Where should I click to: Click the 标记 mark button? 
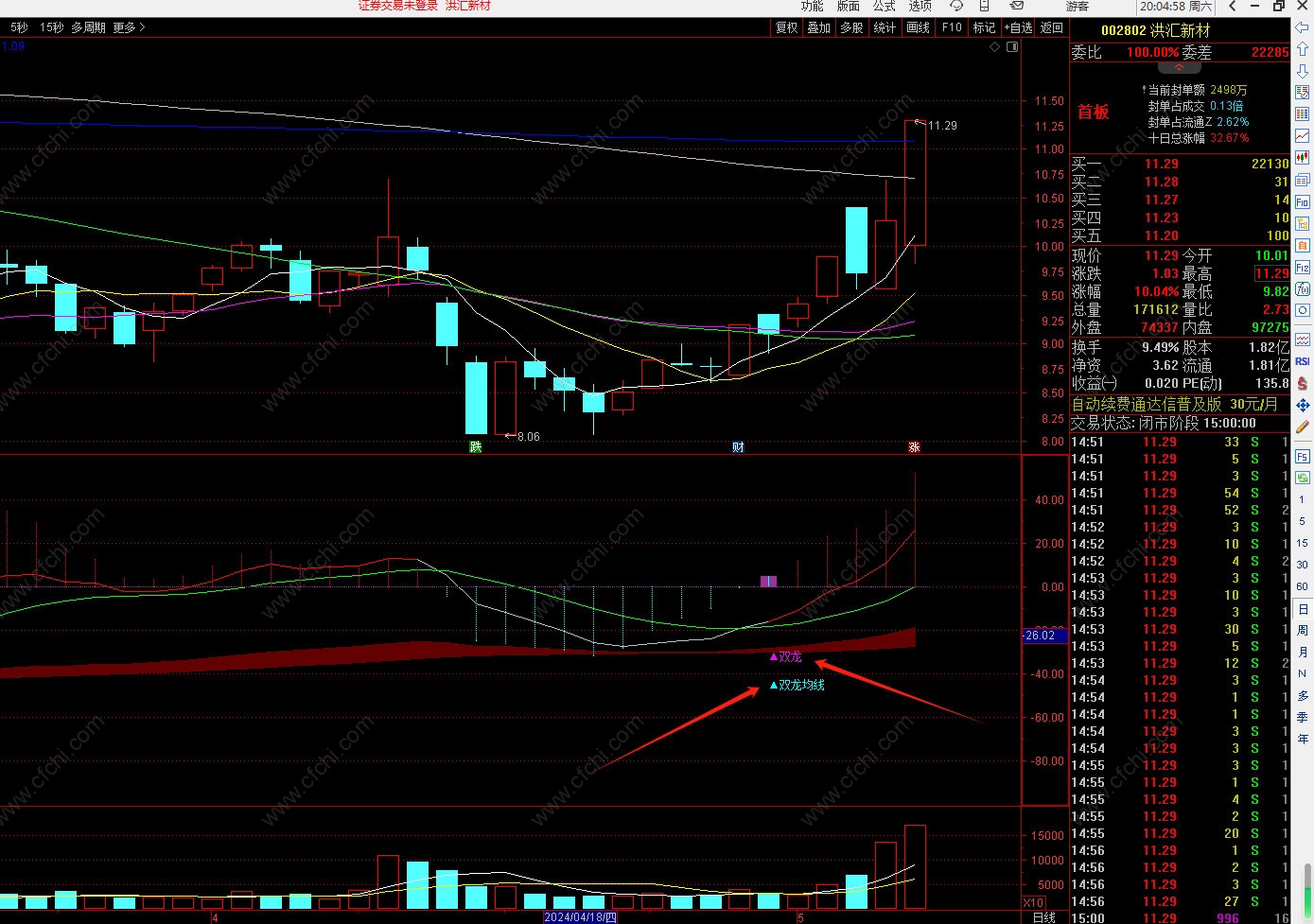pos(985,27)
